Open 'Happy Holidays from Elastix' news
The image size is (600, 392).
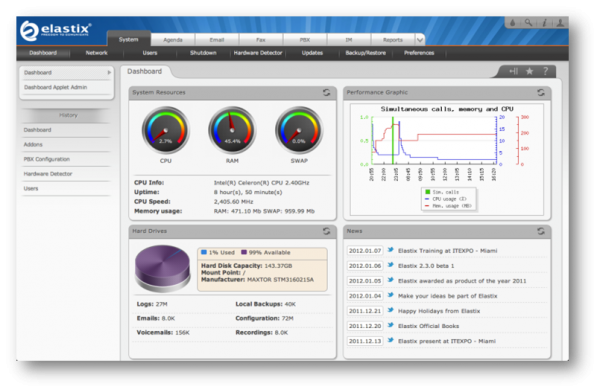click(439, 311)
